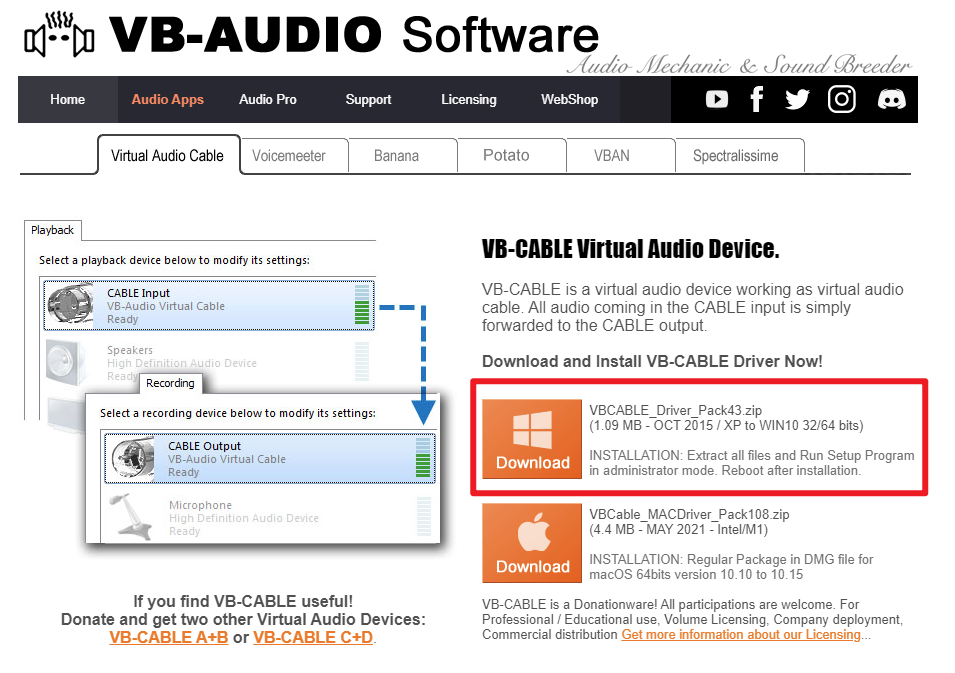Open the Support menu item
The image size is (955, 673).
point(368,99)
